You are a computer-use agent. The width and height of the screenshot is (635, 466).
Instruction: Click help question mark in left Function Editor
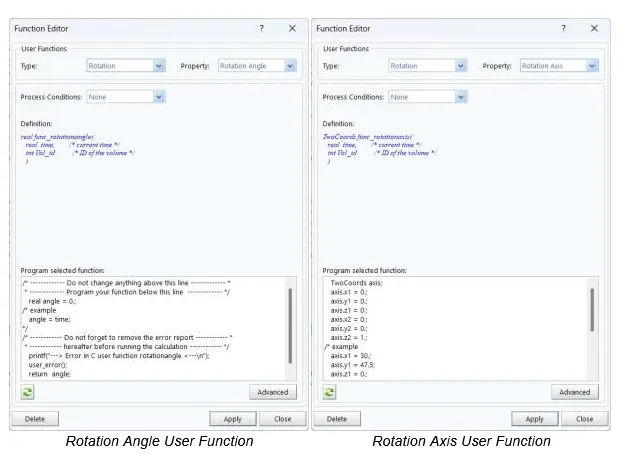click(x=261, y=29)
